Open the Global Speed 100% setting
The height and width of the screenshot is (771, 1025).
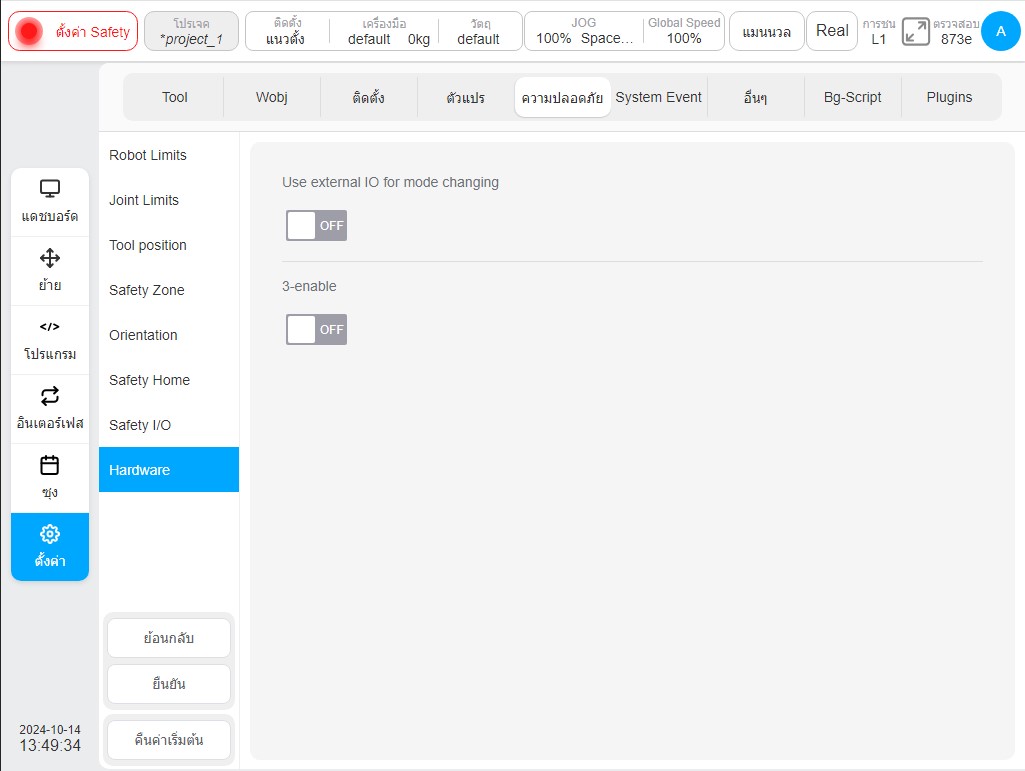pos(684,31)
